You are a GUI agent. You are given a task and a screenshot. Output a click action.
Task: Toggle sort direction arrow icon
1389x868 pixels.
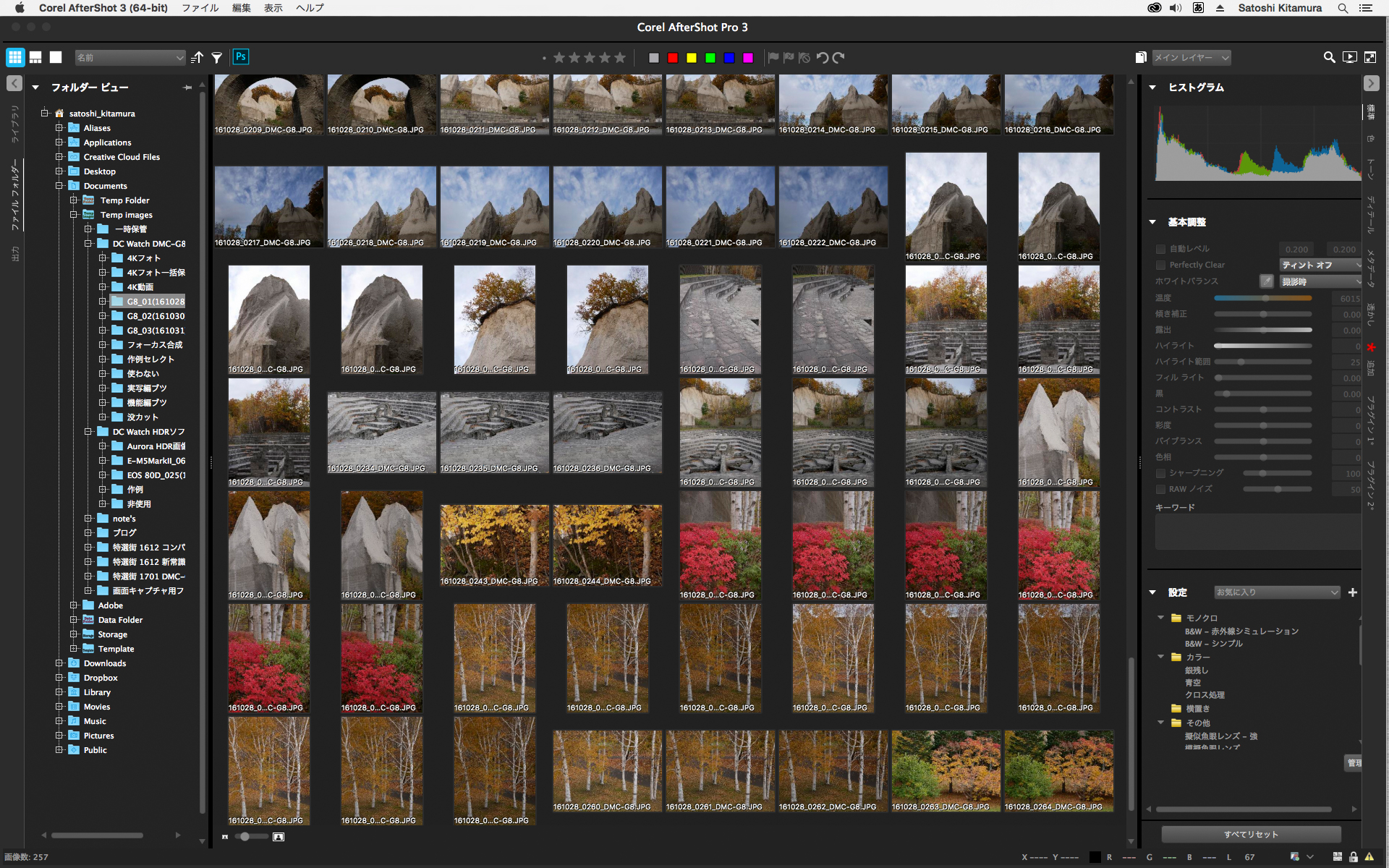coord(197,58)
